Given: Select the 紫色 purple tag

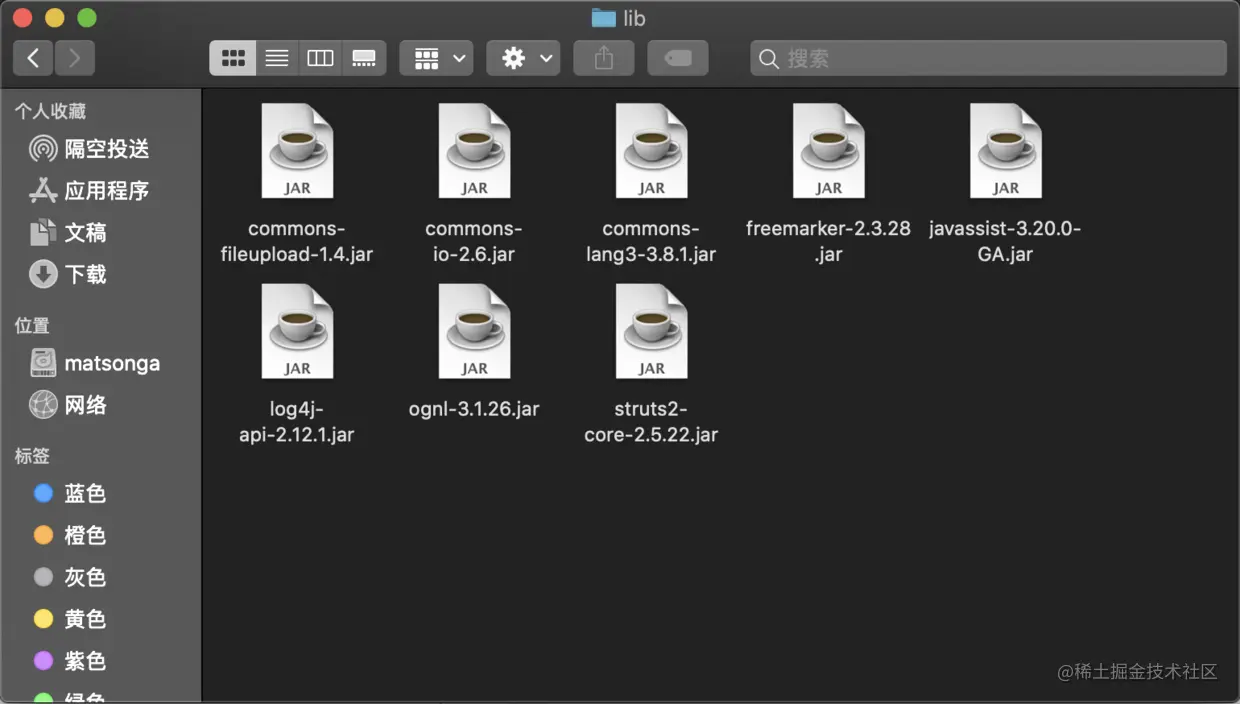Looking at the screenshot, I should 100,661.
